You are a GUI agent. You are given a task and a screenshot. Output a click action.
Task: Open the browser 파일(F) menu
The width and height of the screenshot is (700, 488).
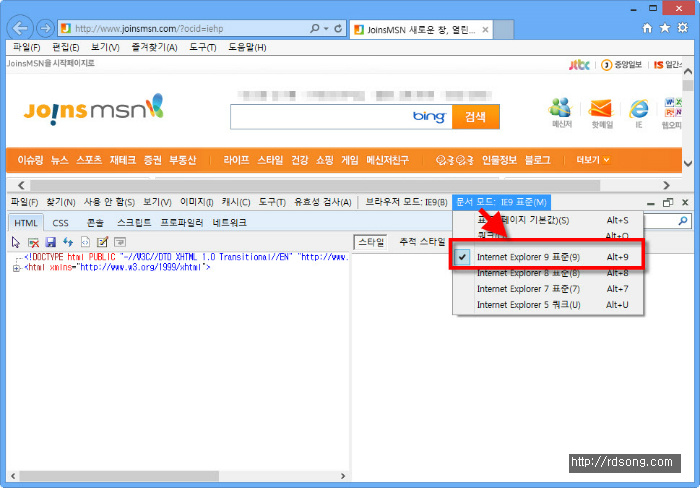click(x=26, y=47)
